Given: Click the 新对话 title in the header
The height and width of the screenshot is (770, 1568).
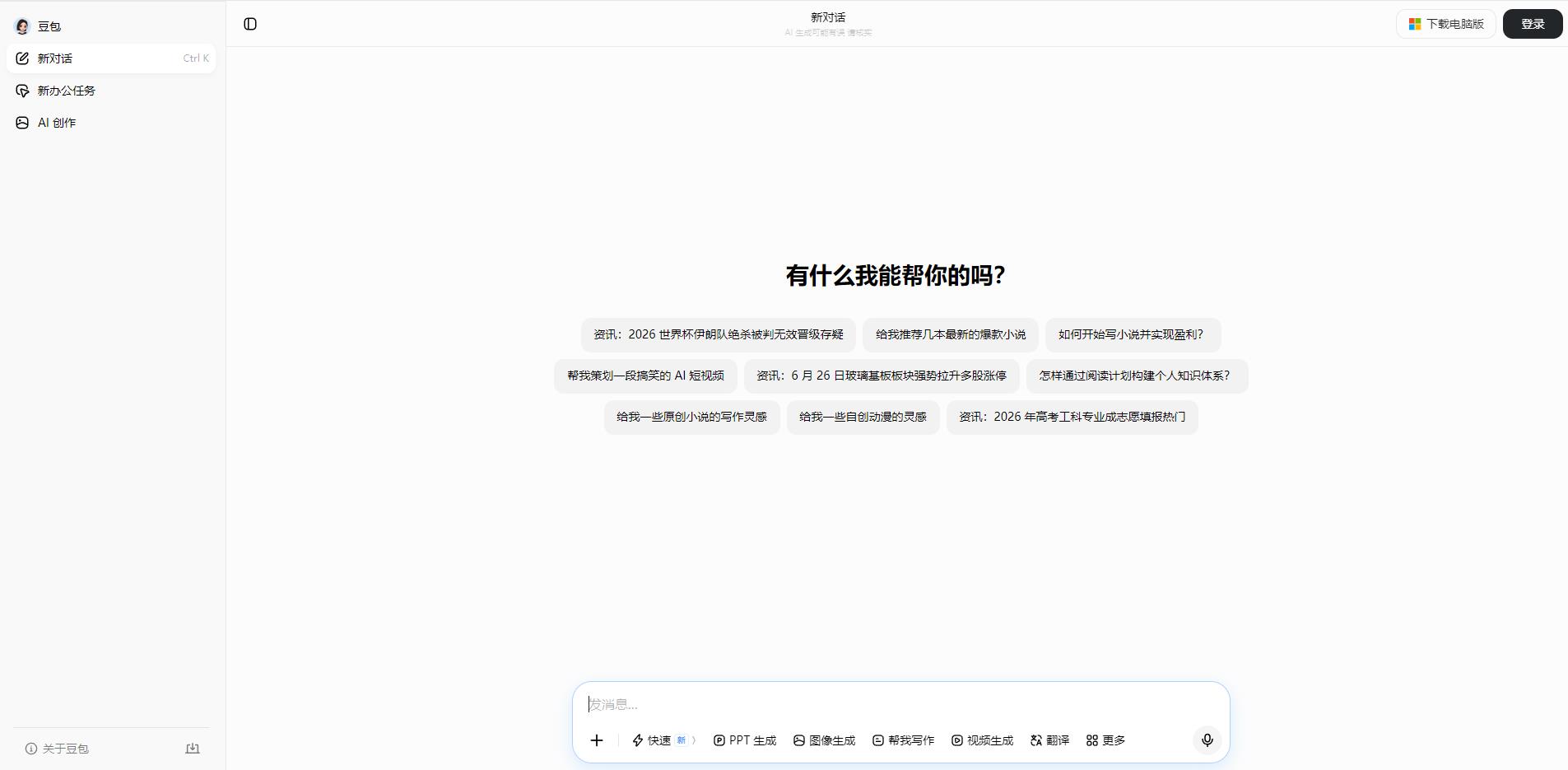Looking at the screenshot, I should [x=828, y=17].
